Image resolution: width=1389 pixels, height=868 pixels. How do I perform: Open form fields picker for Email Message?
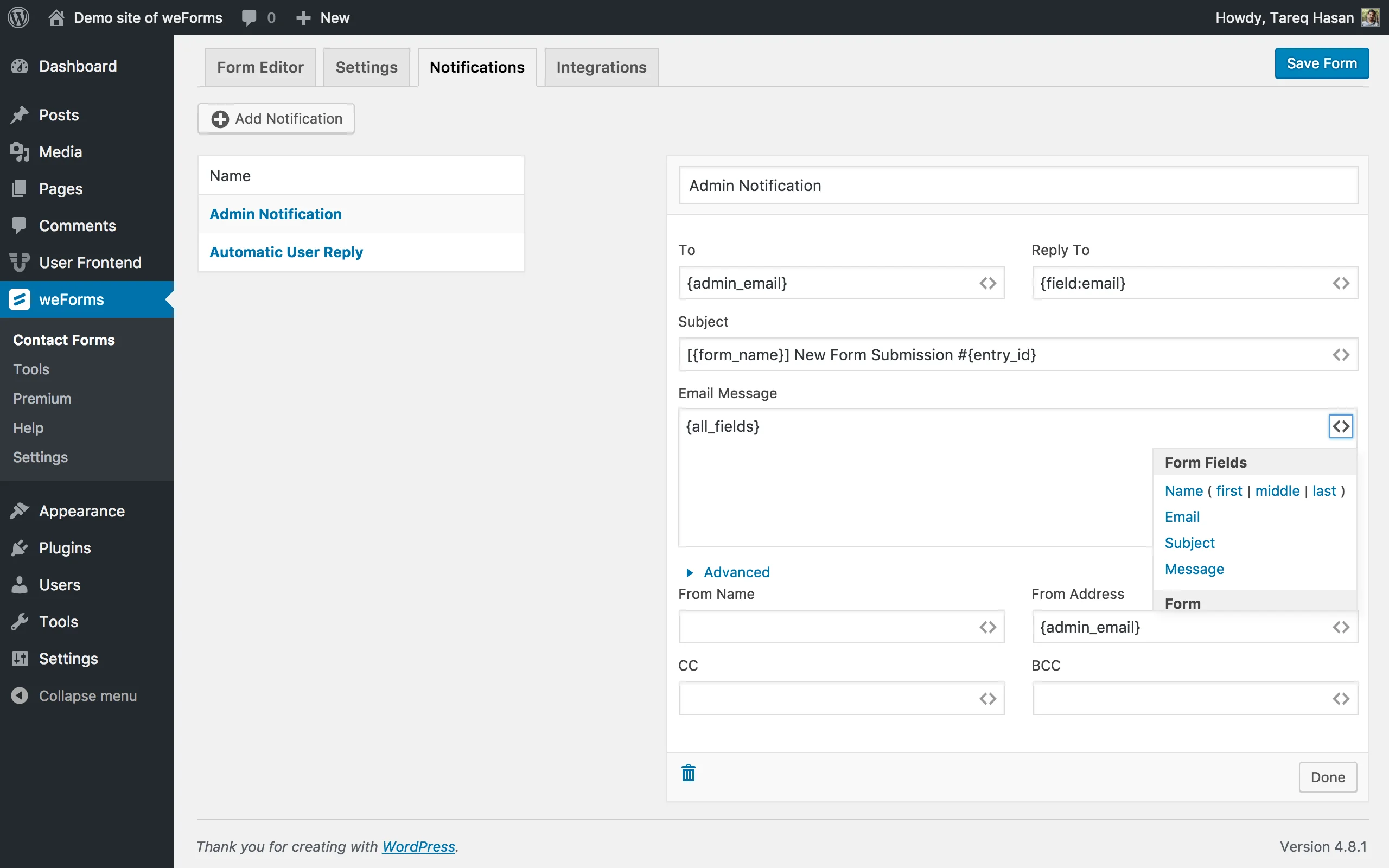coord(1341,426)
